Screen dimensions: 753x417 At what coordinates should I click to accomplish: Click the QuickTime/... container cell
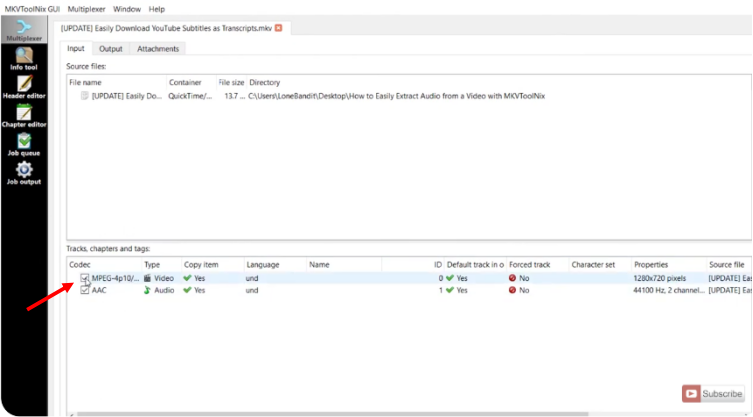pos(190,96)
